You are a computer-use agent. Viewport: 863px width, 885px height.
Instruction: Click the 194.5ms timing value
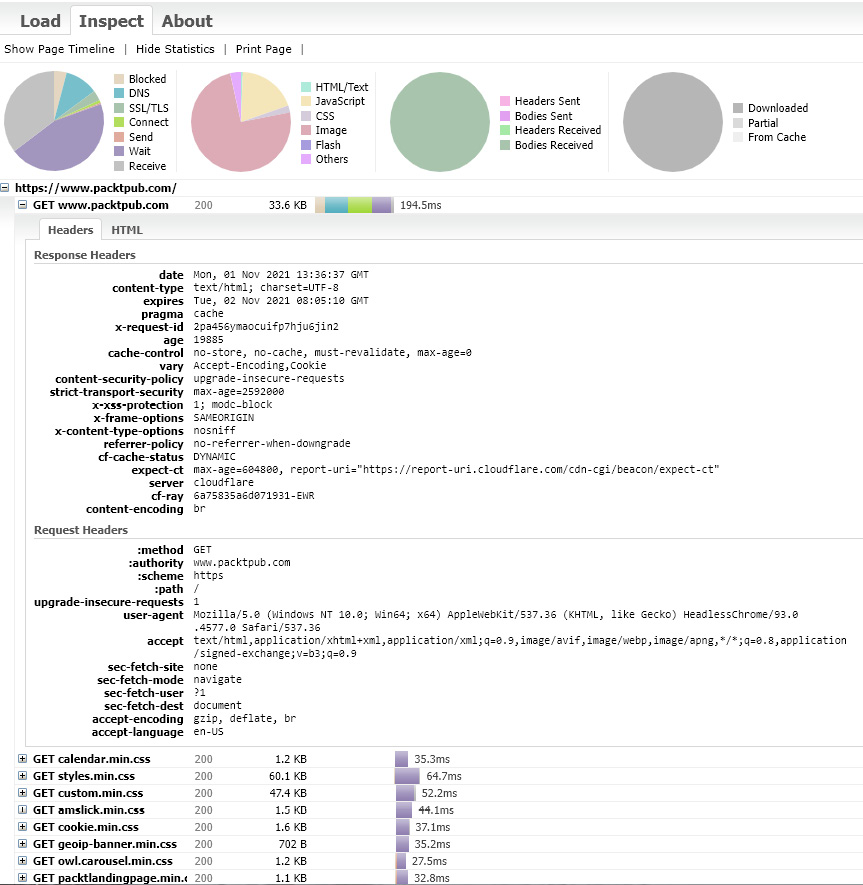click(x=420, y=205)
